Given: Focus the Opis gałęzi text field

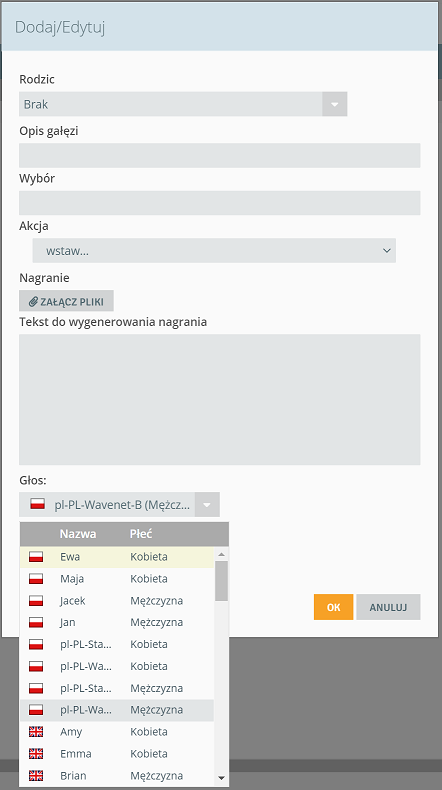Looking at the screenshot, I should [220, 155].
